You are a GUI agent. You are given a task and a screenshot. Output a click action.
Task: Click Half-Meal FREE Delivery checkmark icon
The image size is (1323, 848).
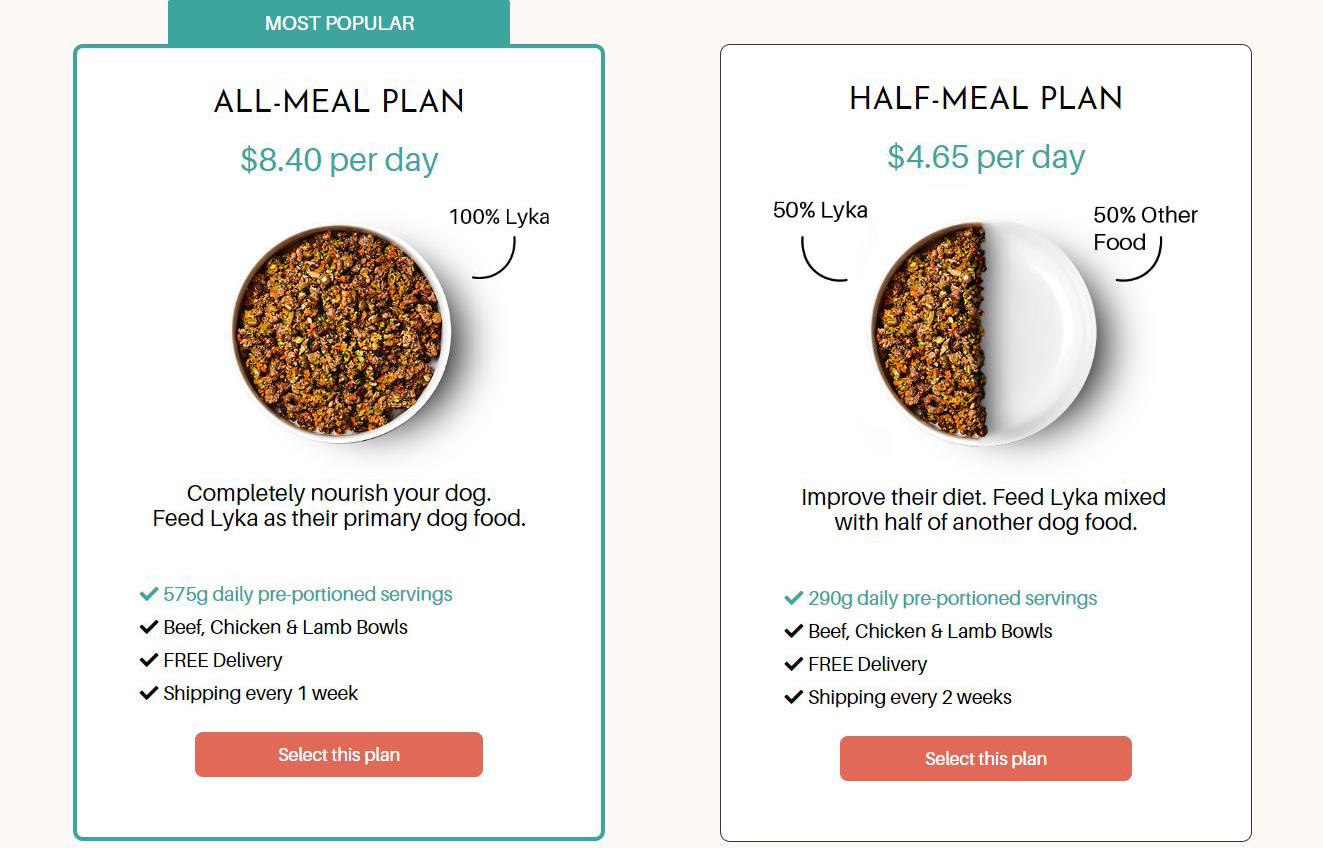pyautogui.click(x=794, y=665)
